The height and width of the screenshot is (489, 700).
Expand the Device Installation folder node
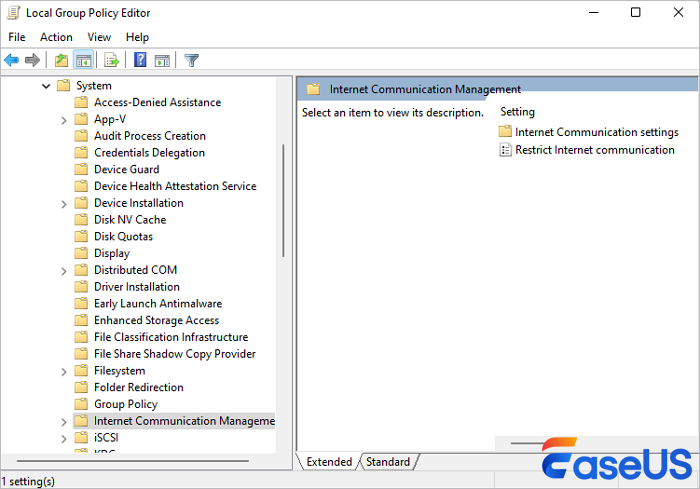(x=64, y=203)
